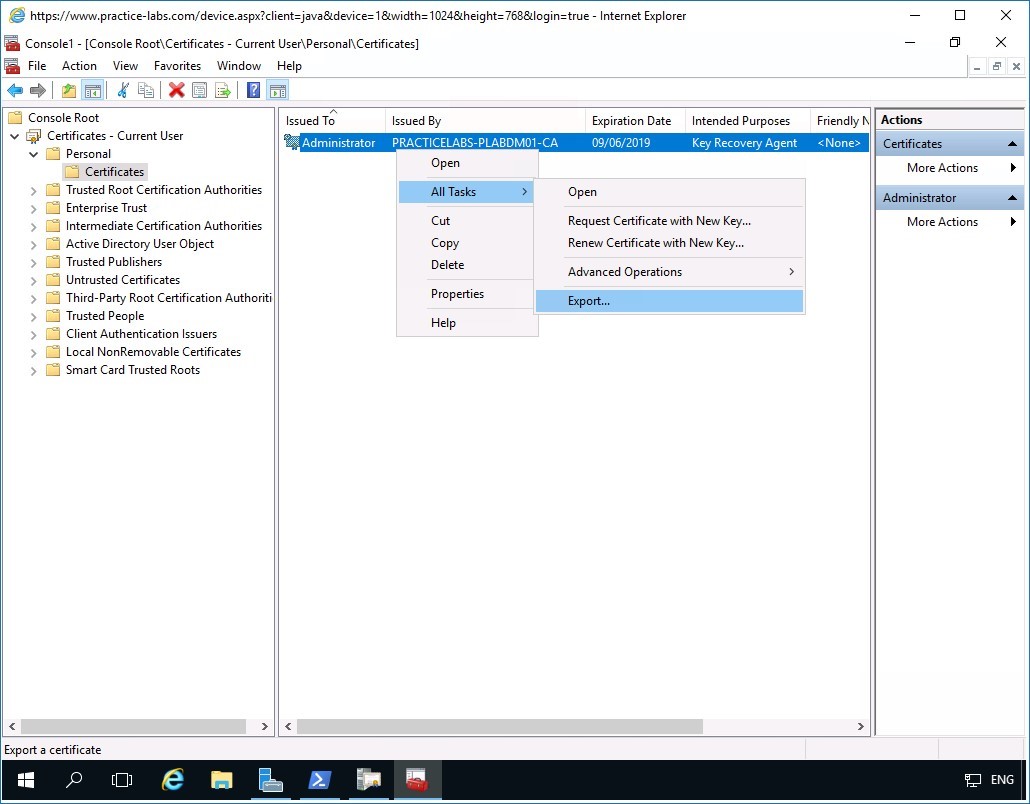The width and height of the screenshot is (1030, 804).
Task: Open PowerShell from taskbar
Action: point(319,780)
